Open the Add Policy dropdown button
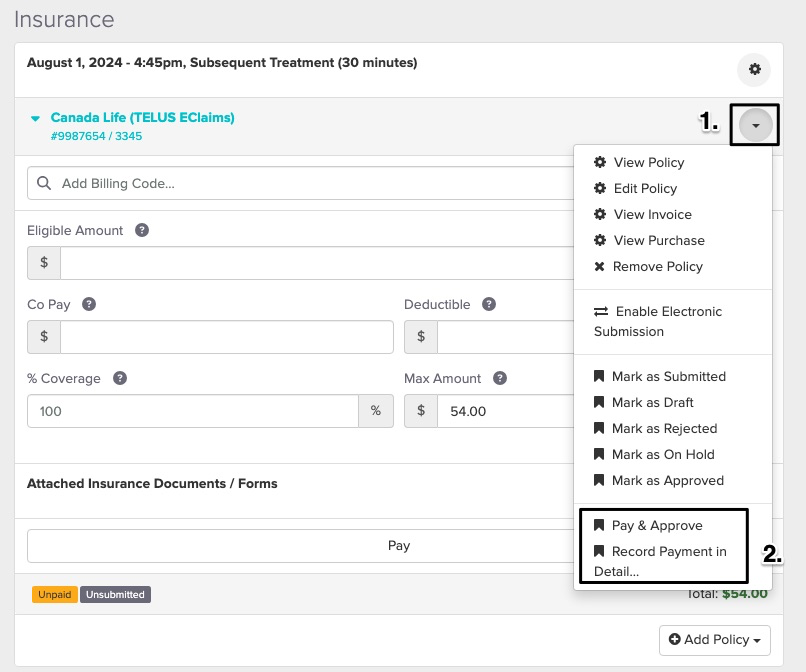 coord(715,640)
